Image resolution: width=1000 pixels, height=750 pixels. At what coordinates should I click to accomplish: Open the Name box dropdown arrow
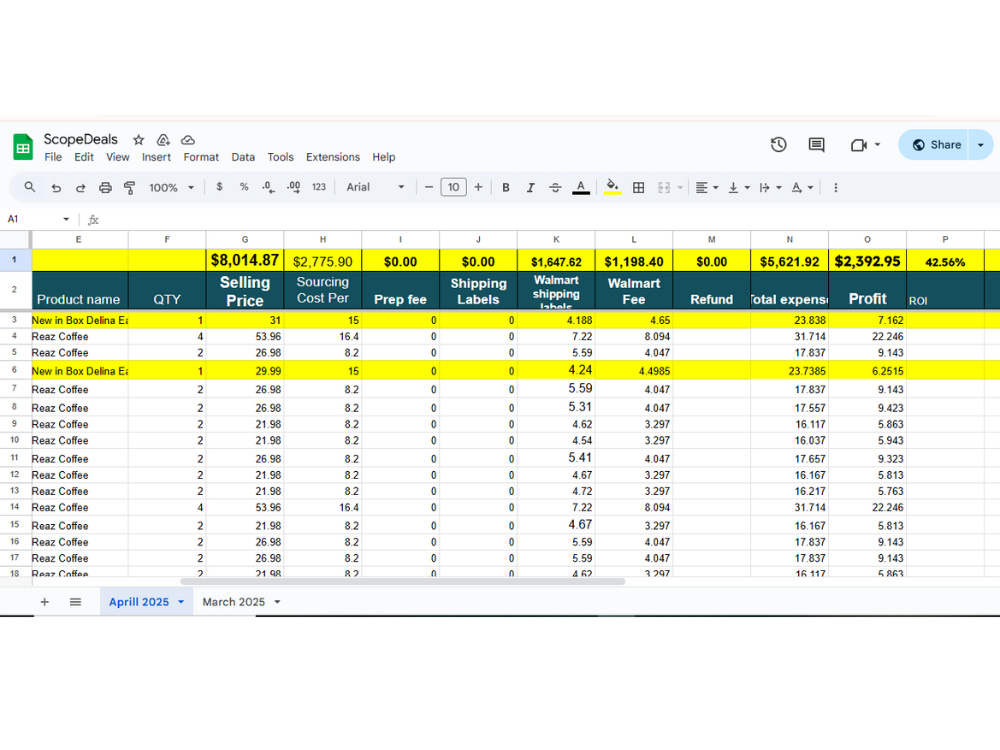point(66,219)
